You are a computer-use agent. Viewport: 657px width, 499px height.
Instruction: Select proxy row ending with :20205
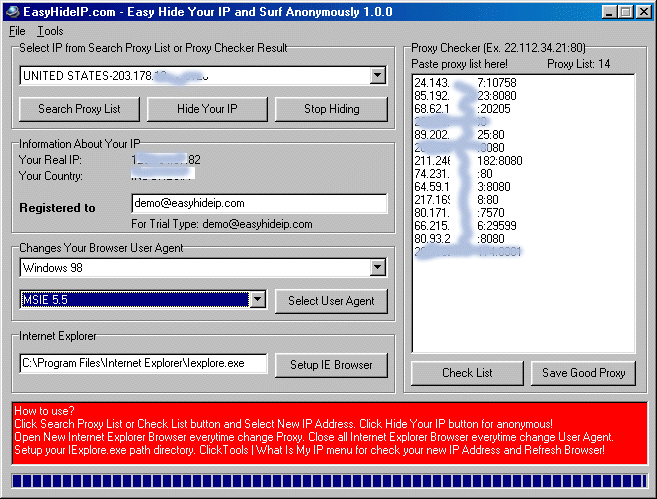[x=462, y=109]
